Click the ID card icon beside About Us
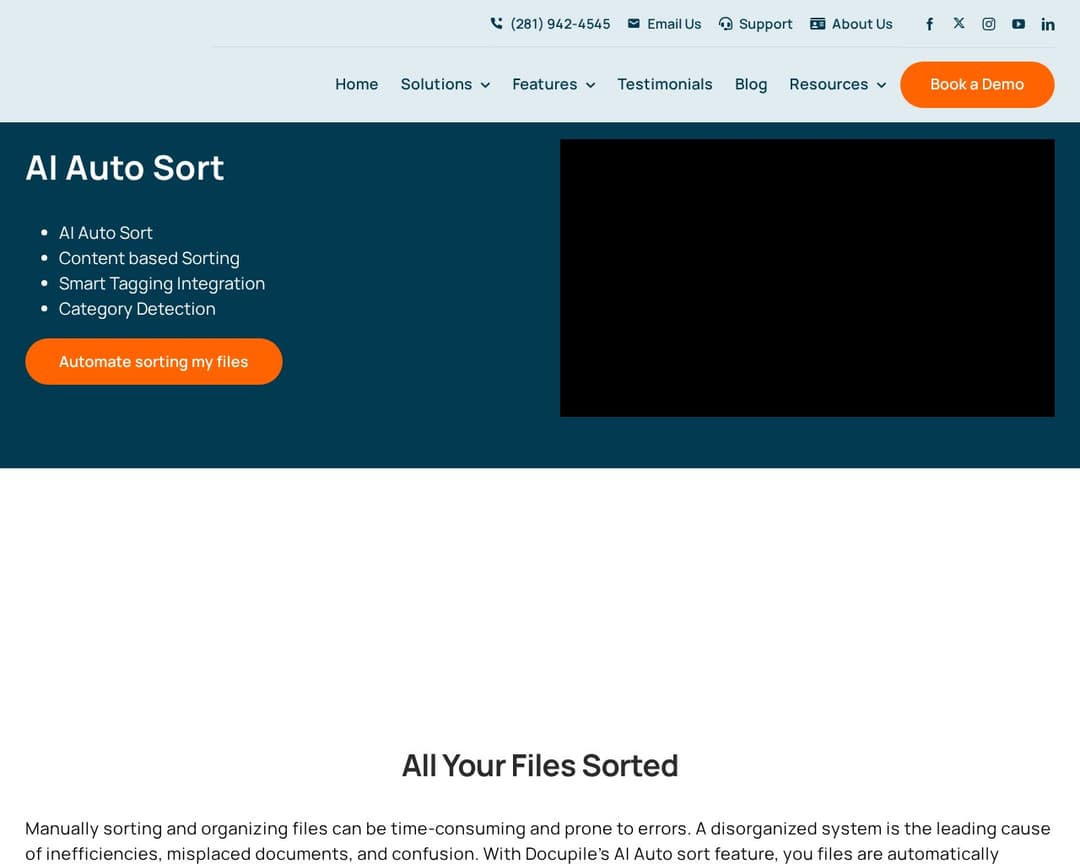This screenshot has height=864, width=1080. 818,24
